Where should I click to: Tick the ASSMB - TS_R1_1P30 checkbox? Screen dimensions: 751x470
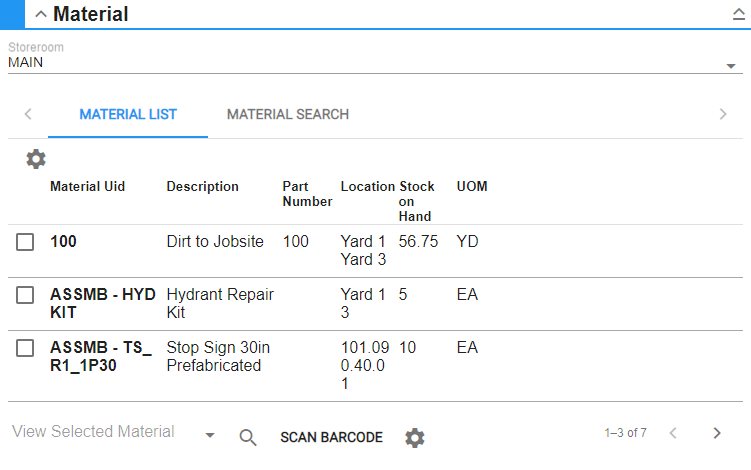point(26,348)
